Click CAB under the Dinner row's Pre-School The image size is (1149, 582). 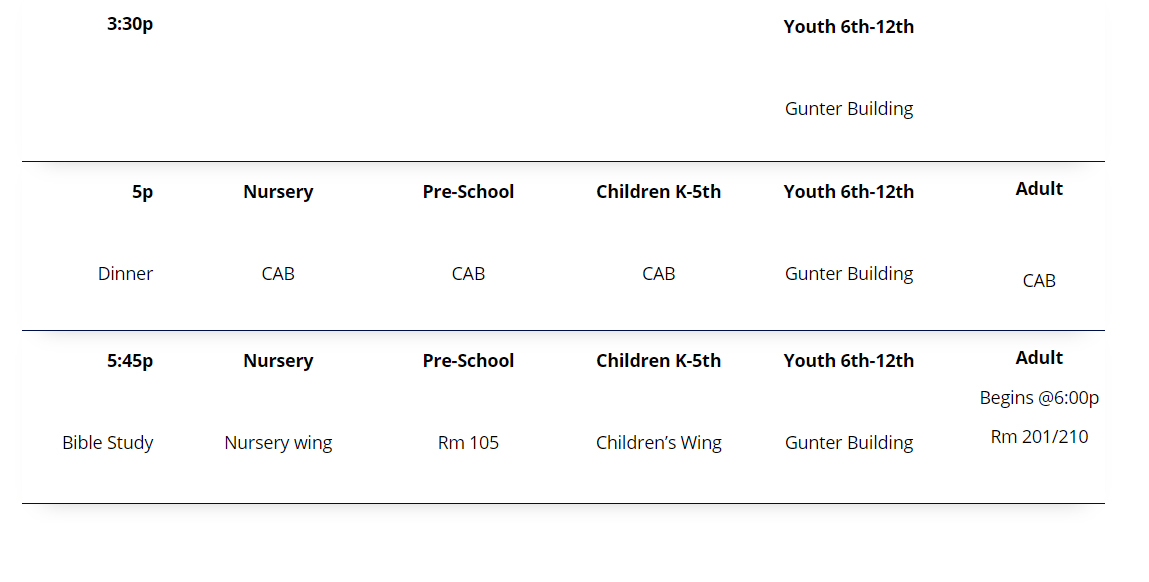click(468, 274)
